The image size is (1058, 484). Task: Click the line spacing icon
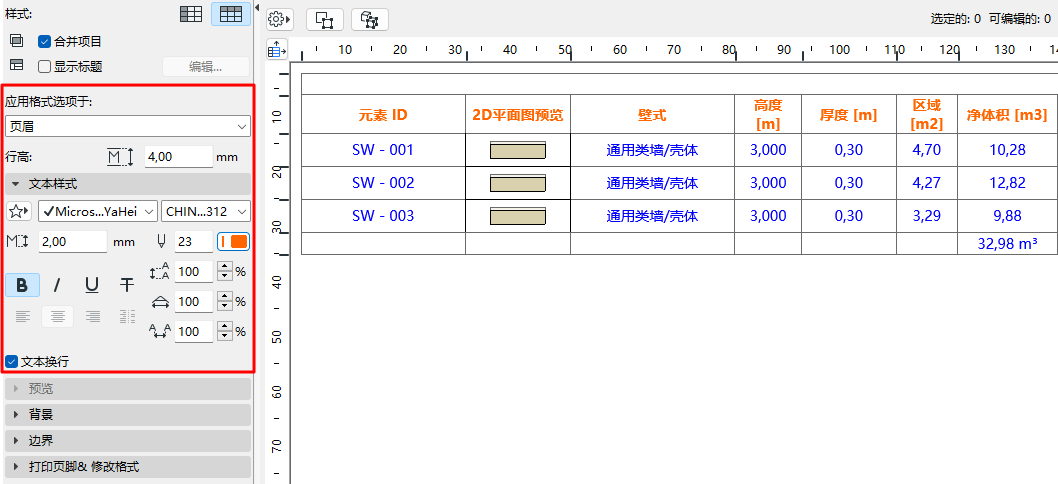click(160, 272)
